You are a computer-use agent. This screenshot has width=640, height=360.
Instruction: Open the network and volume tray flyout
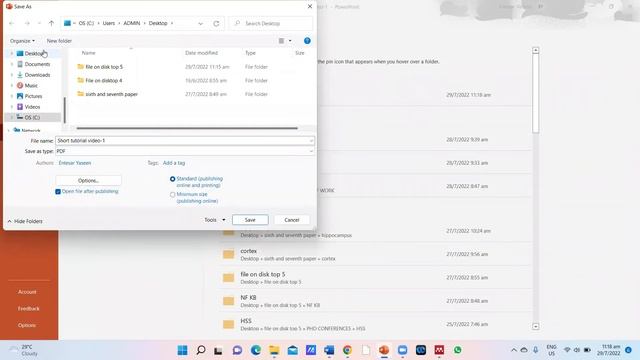point(577,350)
